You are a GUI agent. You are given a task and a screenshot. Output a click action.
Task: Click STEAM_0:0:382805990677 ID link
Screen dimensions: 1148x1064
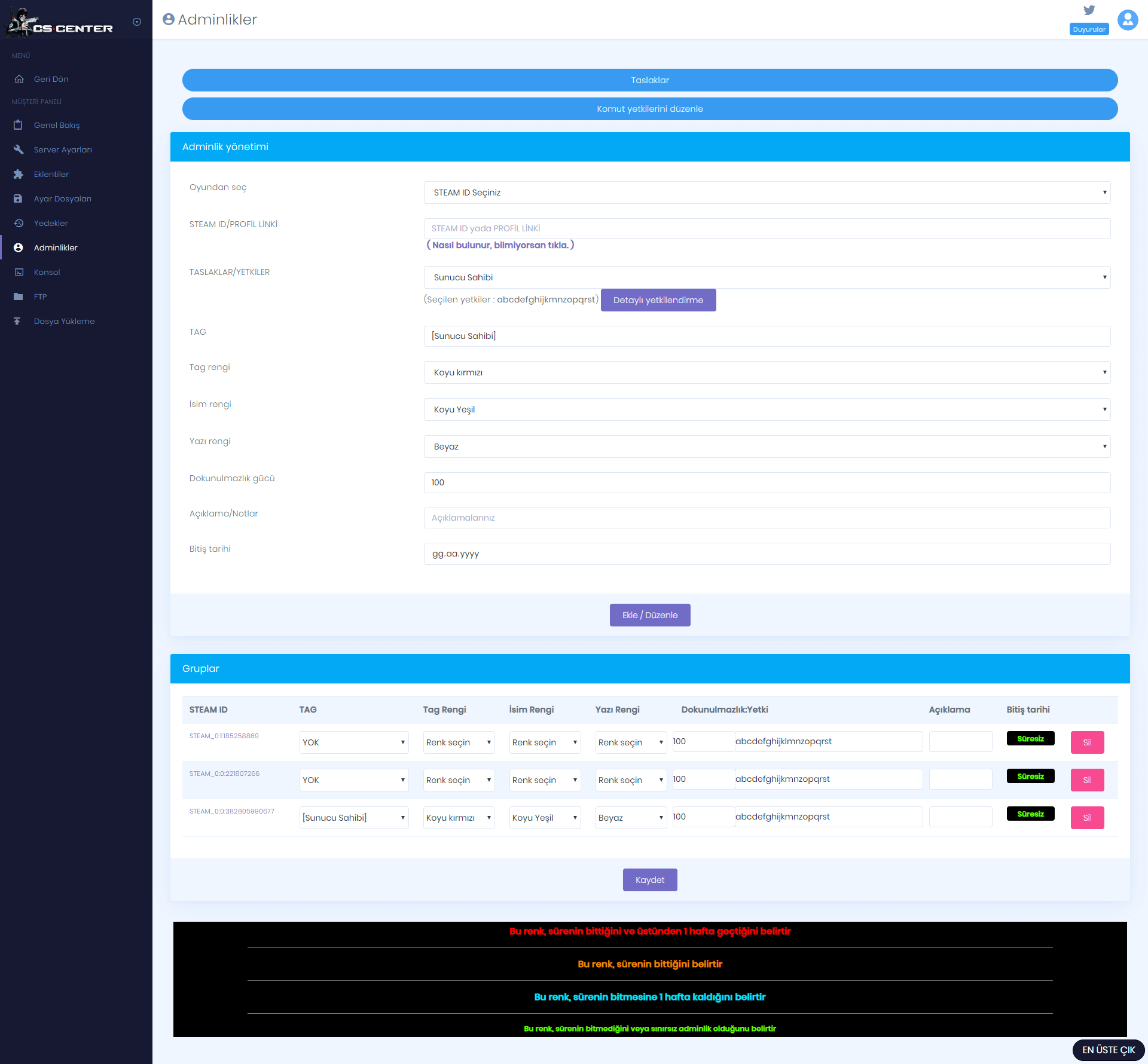pos(232,811)
